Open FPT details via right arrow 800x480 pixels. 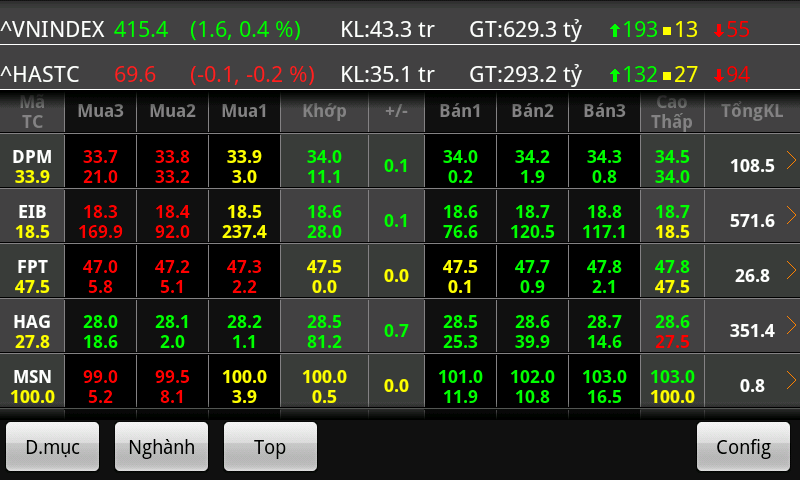point(790,269)
